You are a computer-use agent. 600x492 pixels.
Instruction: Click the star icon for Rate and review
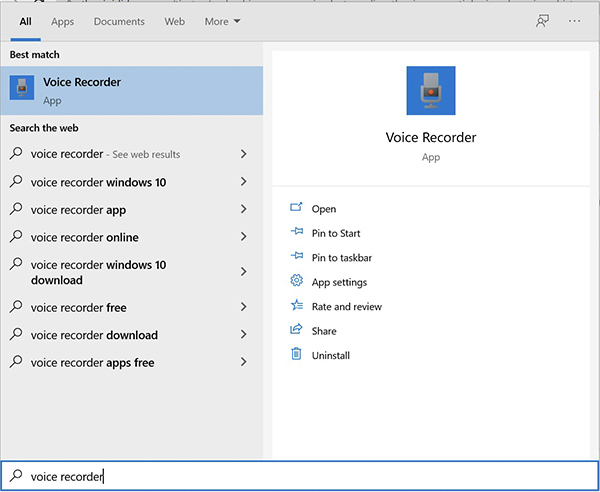(x=297, y=305)
